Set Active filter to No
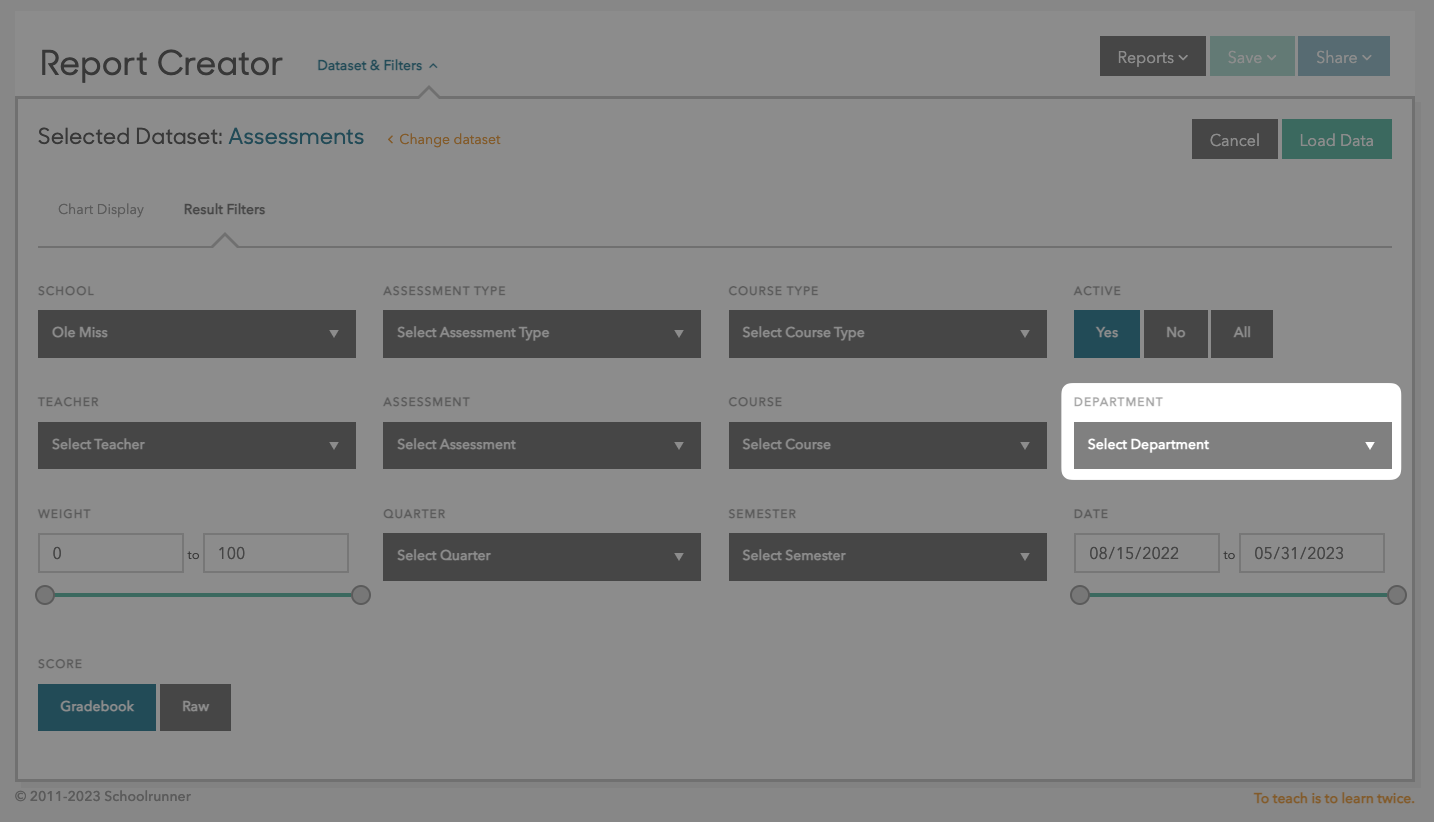This screenshot has width=1434, height=822. pyautogui.click(x=1175, y=333)
